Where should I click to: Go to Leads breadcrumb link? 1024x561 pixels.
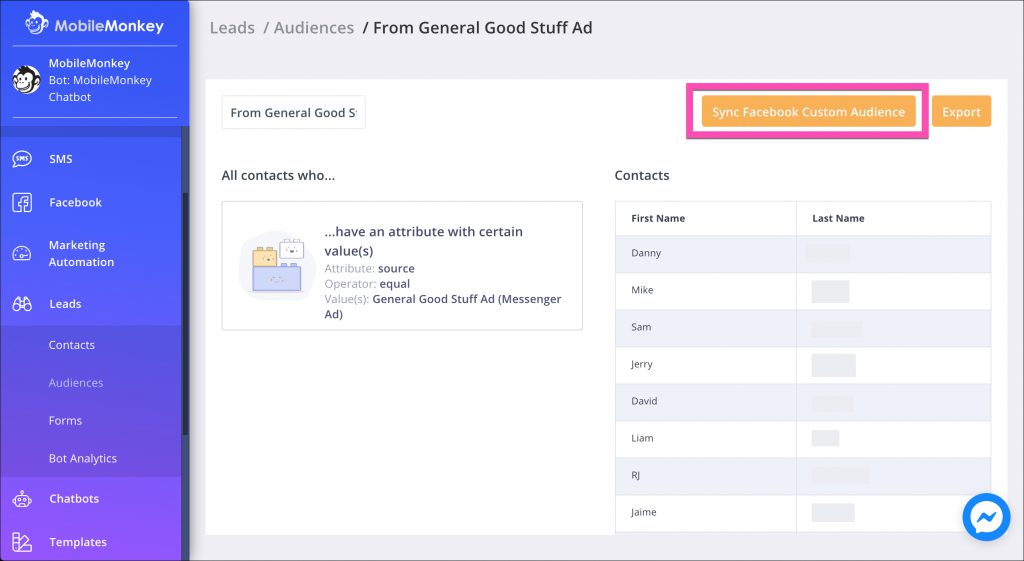click(232, 28)
